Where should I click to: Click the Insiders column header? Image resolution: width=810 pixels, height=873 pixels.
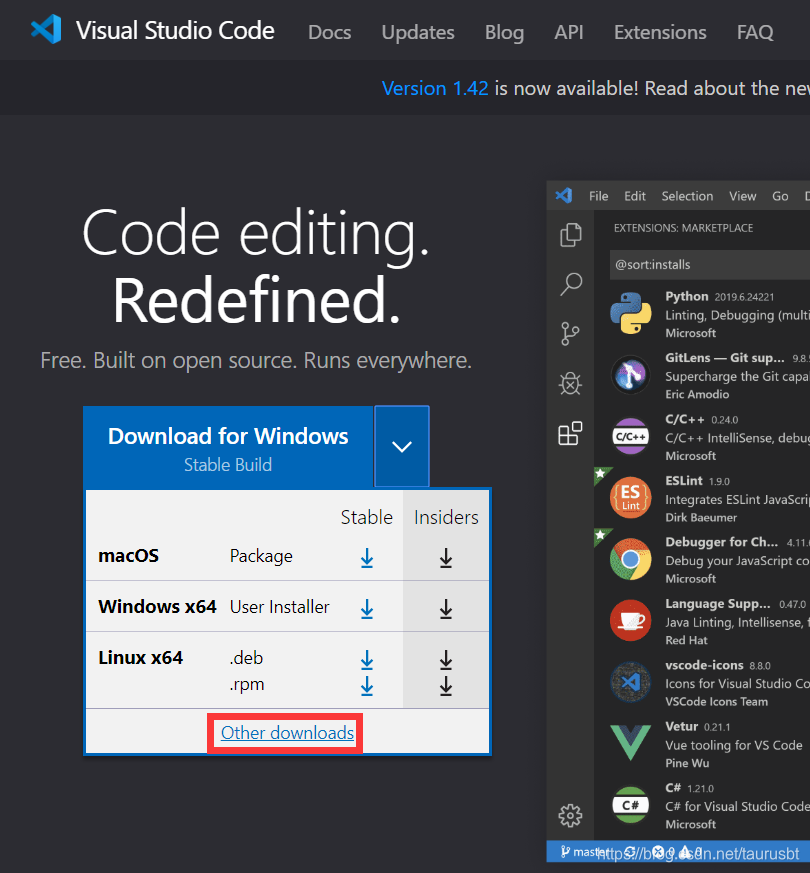click(446, 517)
